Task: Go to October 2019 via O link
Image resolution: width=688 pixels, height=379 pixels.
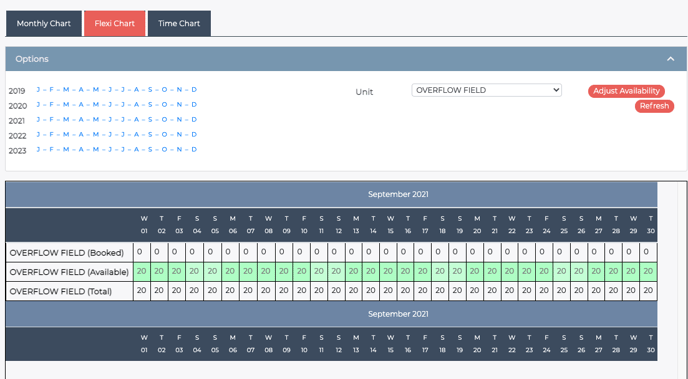Action: (164, 89)
